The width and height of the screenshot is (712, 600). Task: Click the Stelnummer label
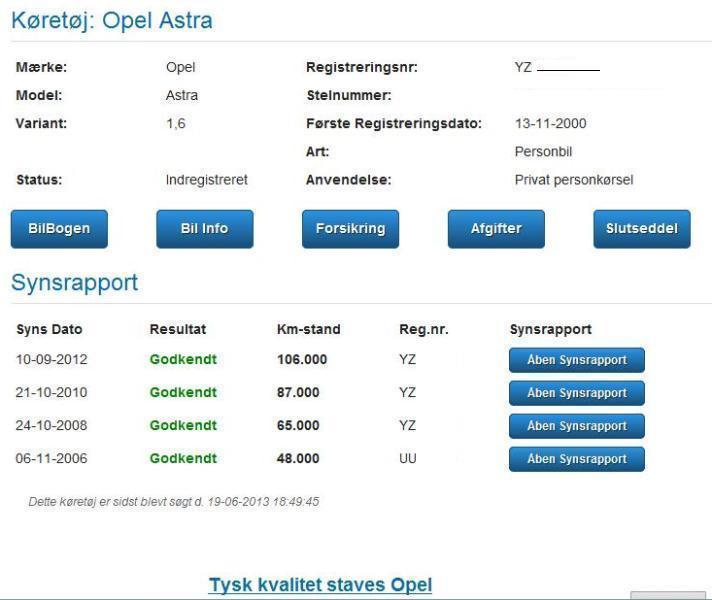coord(349,95)
